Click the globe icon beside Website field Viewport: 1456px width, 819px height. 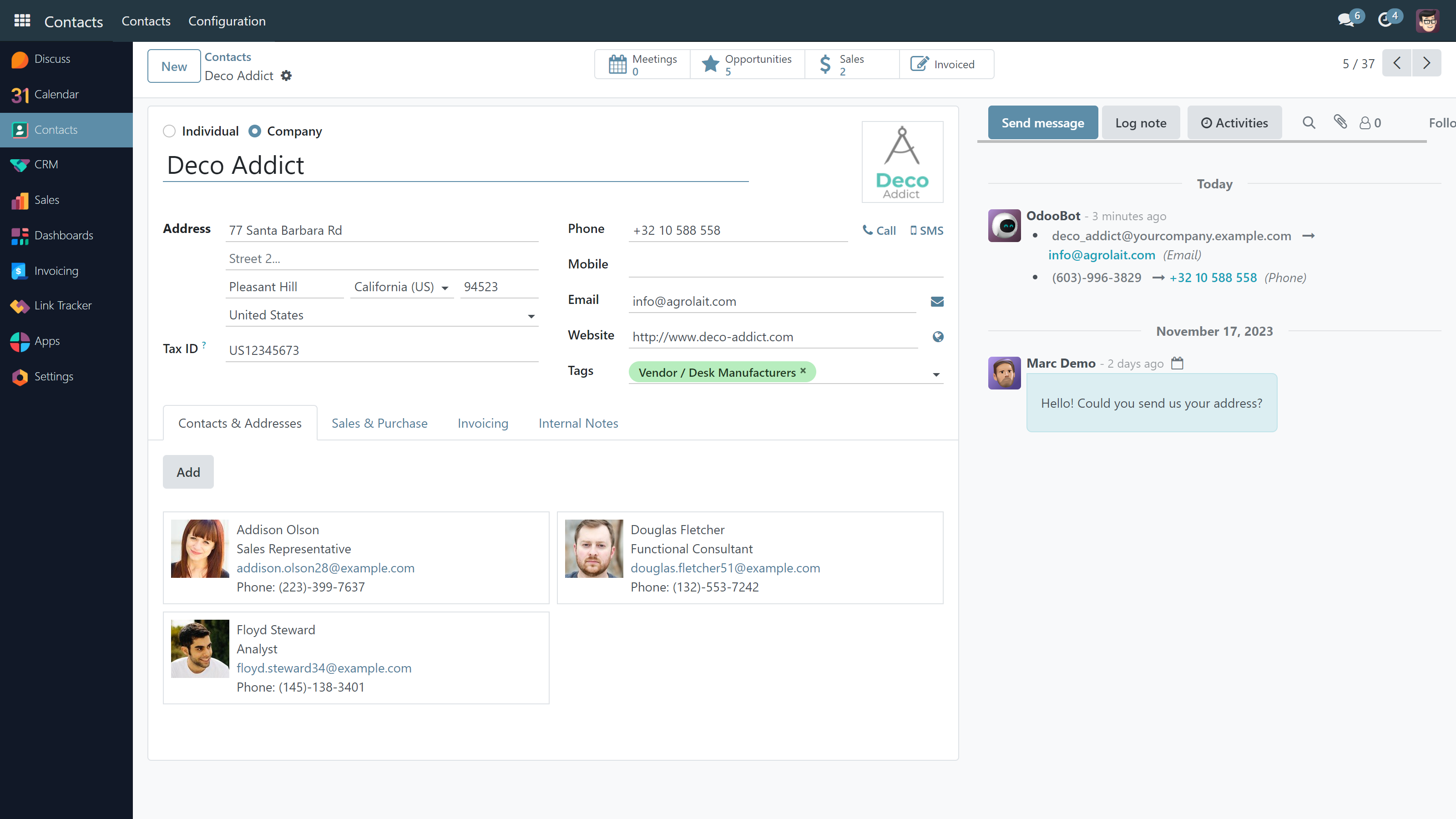938,337
